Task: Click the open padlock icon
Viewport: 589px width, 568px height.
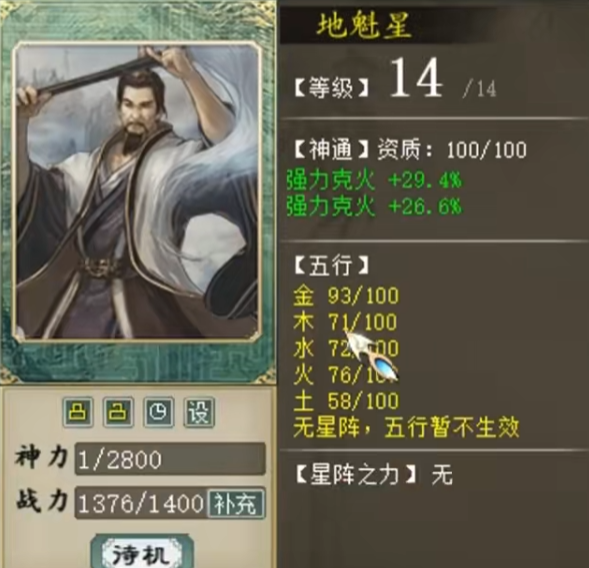Action: pyautogui.click(x=119, y=412)
